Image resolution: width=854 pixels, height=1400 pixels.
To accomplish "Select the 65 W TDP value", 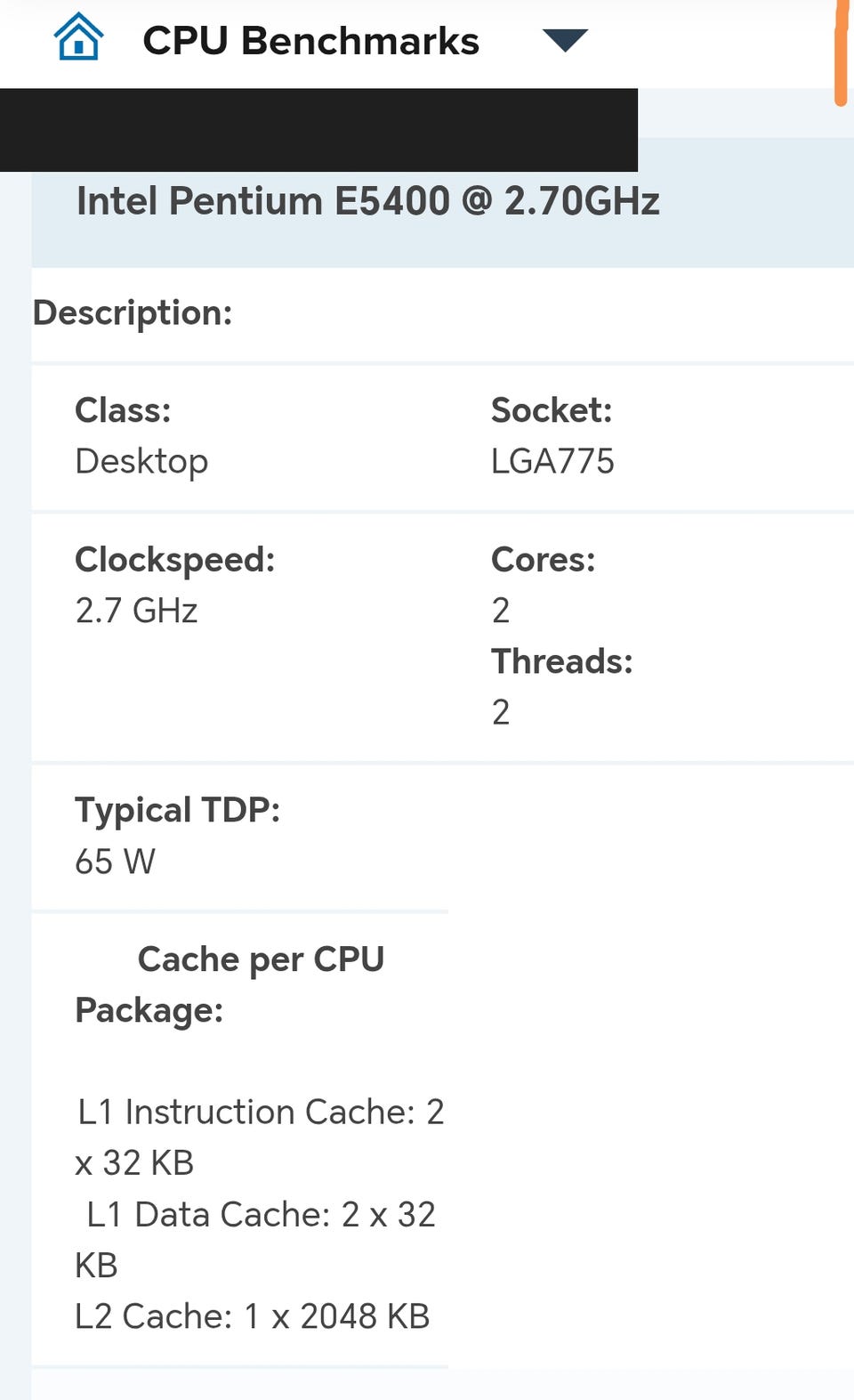I will pos(115,862).
